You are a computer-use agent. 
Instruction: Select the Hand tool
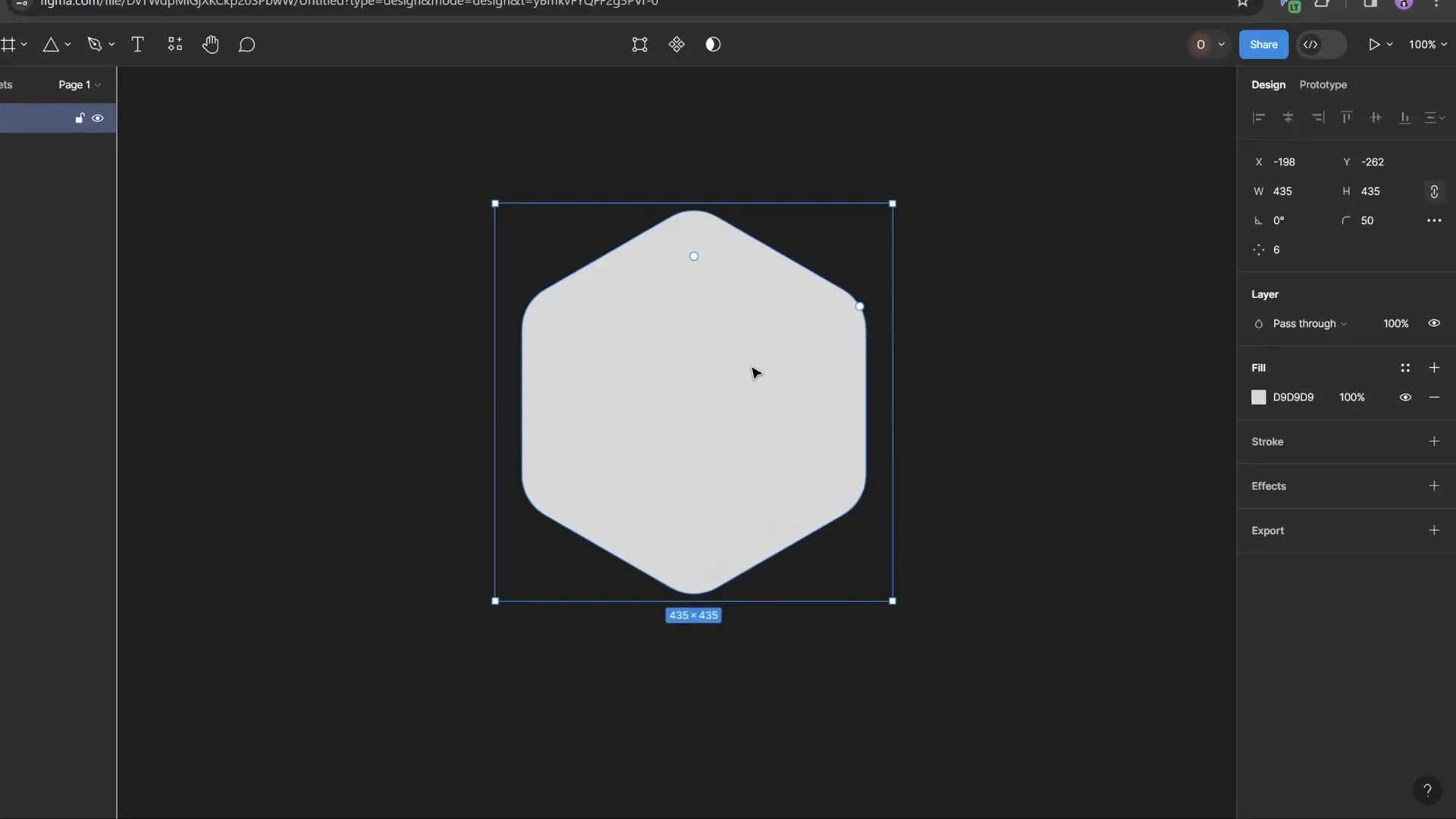[x=211, y=45]
